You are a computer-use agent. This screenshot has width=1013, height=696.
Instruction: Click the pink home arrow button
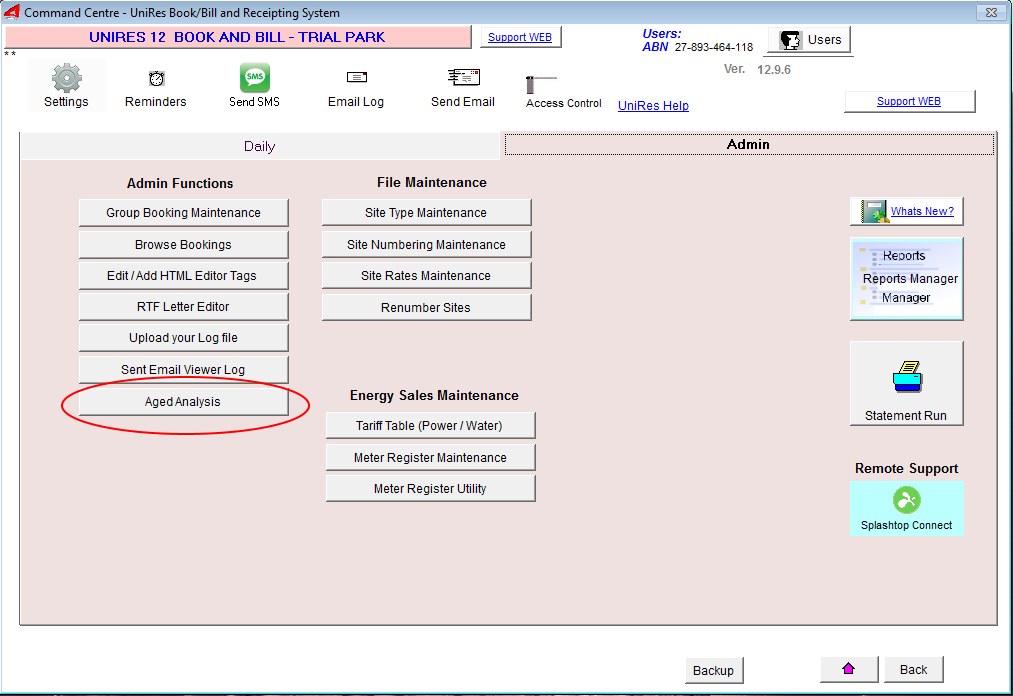click(849, 669)
